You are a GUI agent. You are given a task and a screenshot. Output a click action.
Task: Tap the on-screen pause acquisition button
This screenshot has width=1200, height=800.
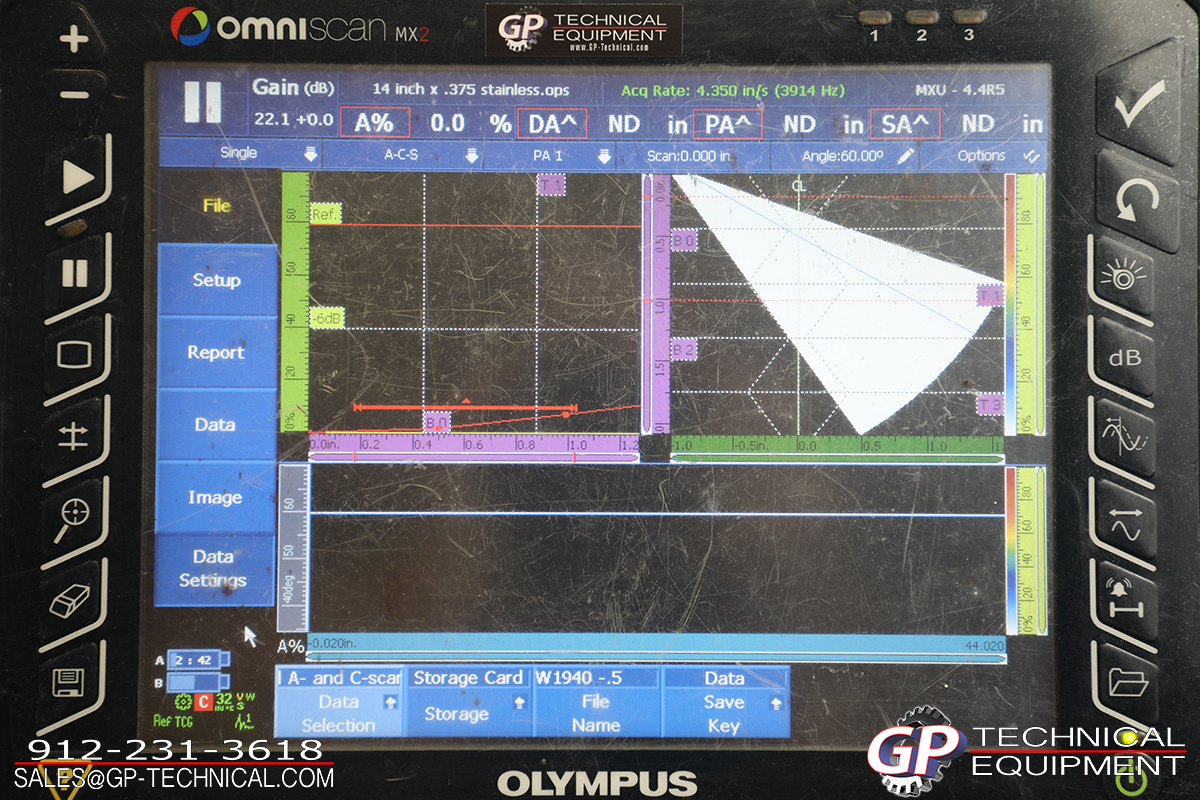(x=202, y=102)
